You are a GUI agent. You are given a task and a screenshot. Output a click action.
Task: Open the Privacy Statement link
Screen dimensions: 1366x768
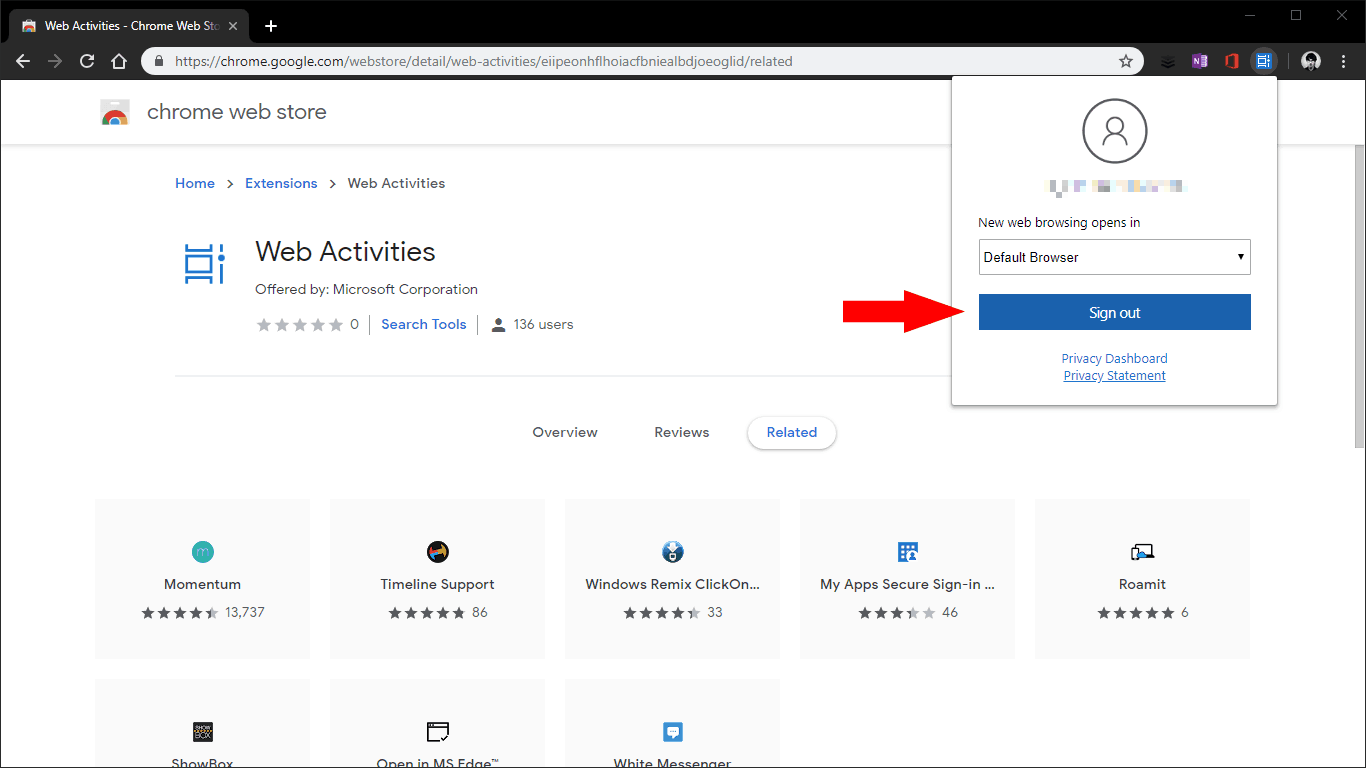[x=1115, y=376]
